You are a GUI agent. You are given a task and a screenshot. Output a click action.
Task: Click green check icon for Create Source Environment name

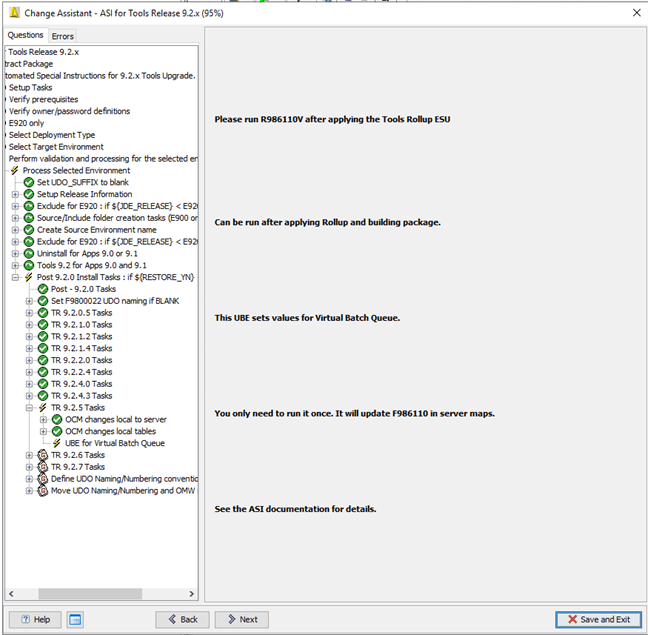coord(29,230)
